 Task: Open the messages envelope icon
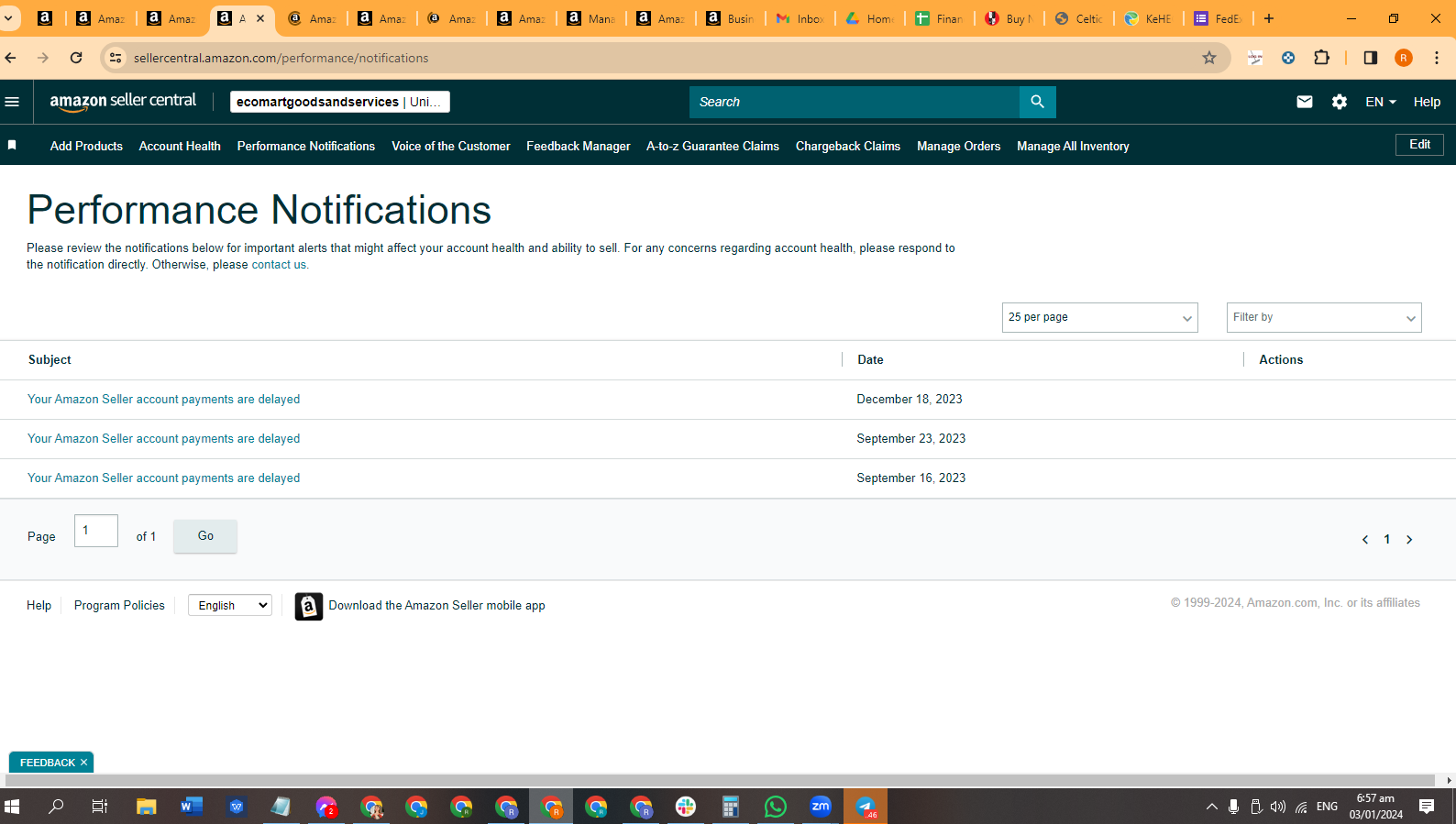click(1305, 102)
